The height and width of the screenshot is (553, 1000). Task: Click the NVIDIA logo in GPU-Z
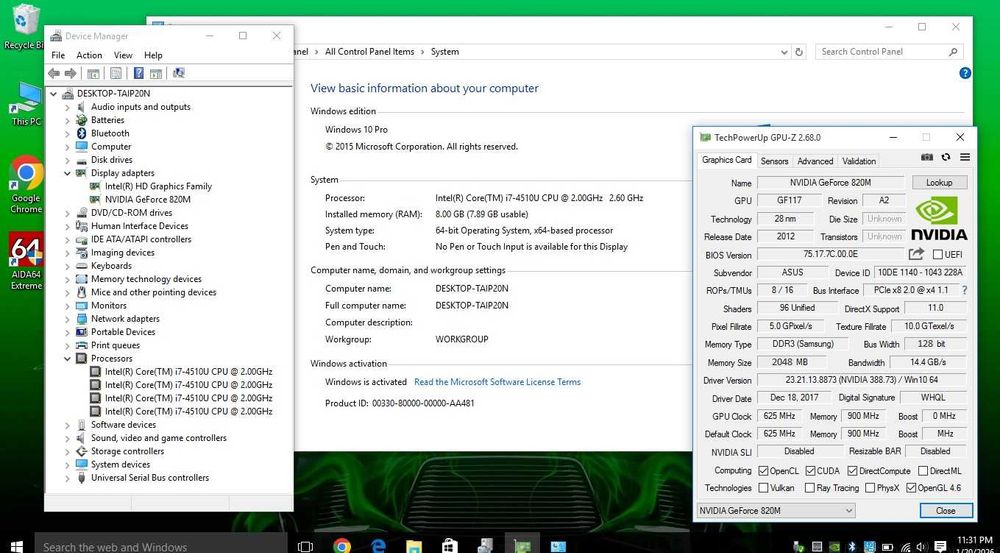(939, 218)
